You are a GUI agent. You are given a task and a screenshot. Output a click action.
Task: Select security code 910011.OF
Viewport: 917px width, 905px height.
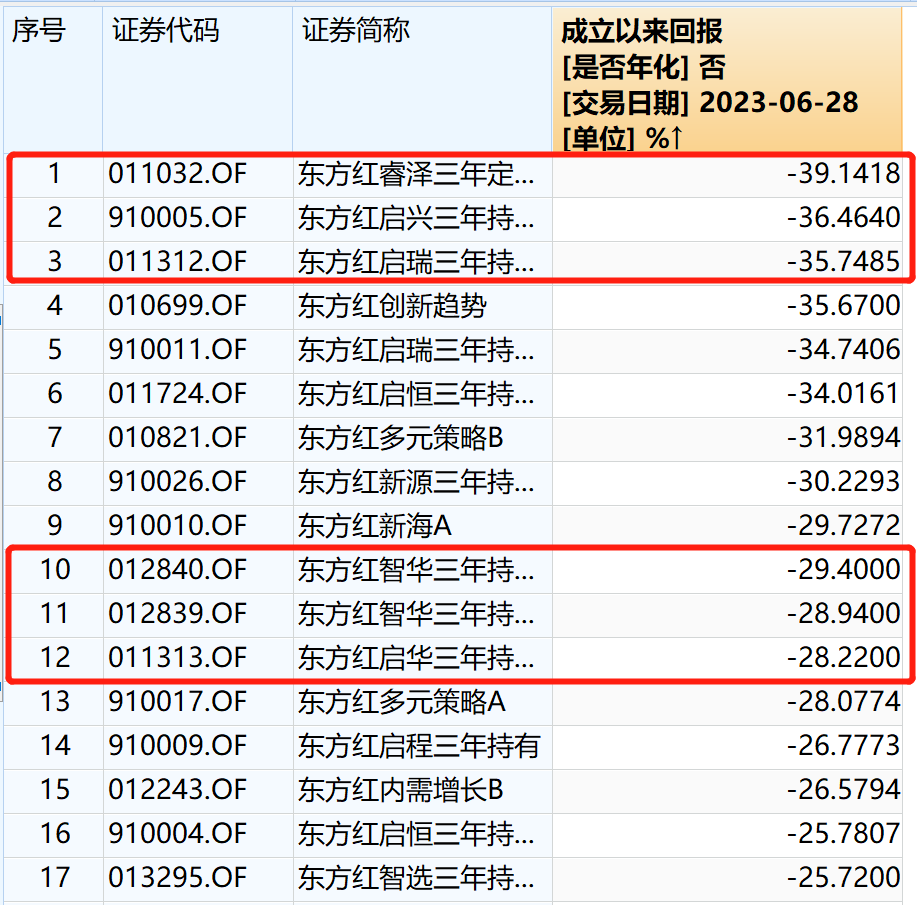[x=178, y=350]
